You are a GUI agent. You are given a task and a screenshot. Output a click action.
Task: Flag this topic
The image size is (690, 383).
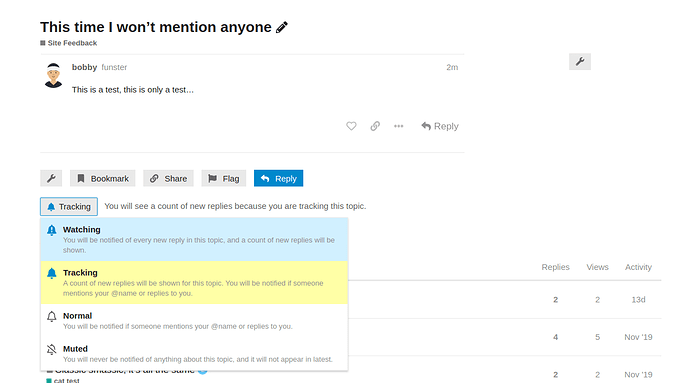(x=224, y=178)
